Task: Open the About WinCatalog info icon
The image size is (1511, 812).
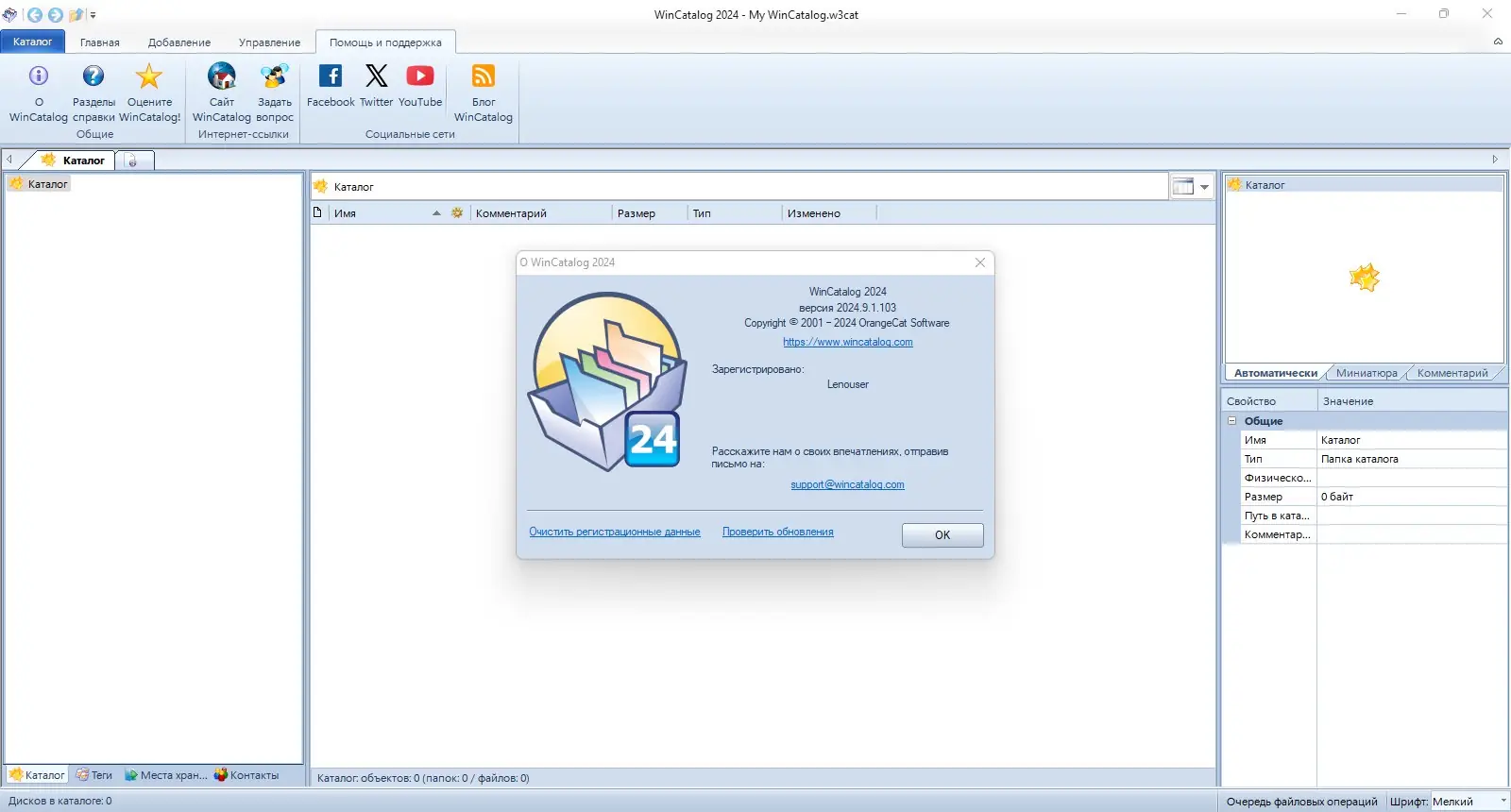Action: pyautogui.click(x=39, y=76)
